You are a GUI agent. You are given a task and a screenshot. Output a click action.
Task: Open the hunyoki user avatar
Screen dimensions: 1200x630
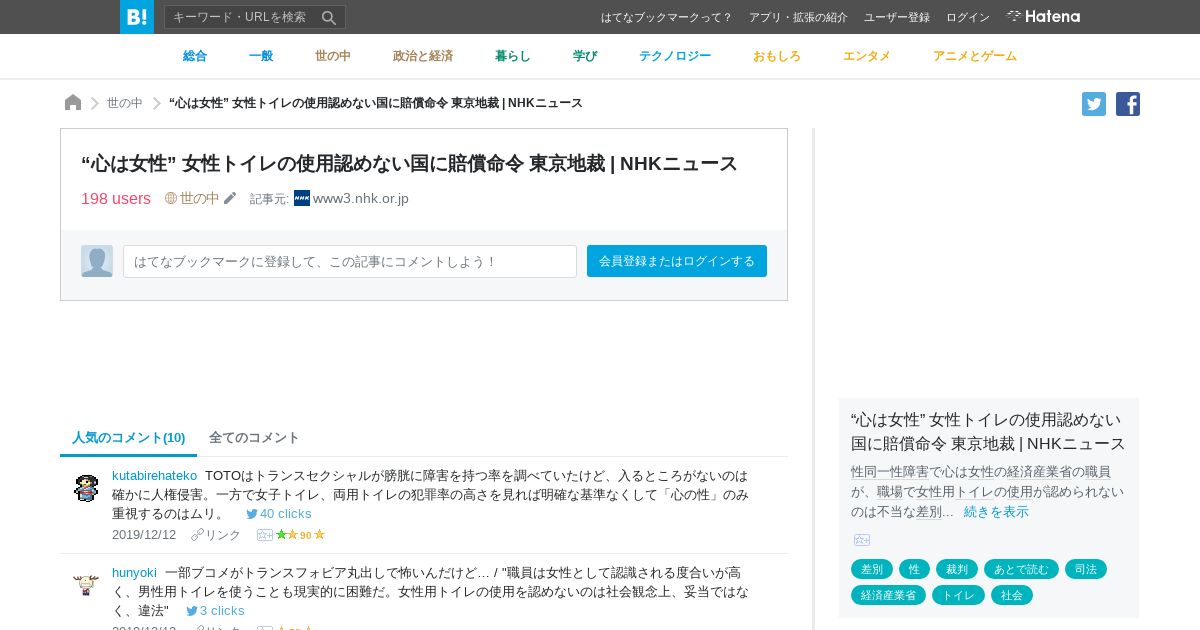[x=86, y=585]
